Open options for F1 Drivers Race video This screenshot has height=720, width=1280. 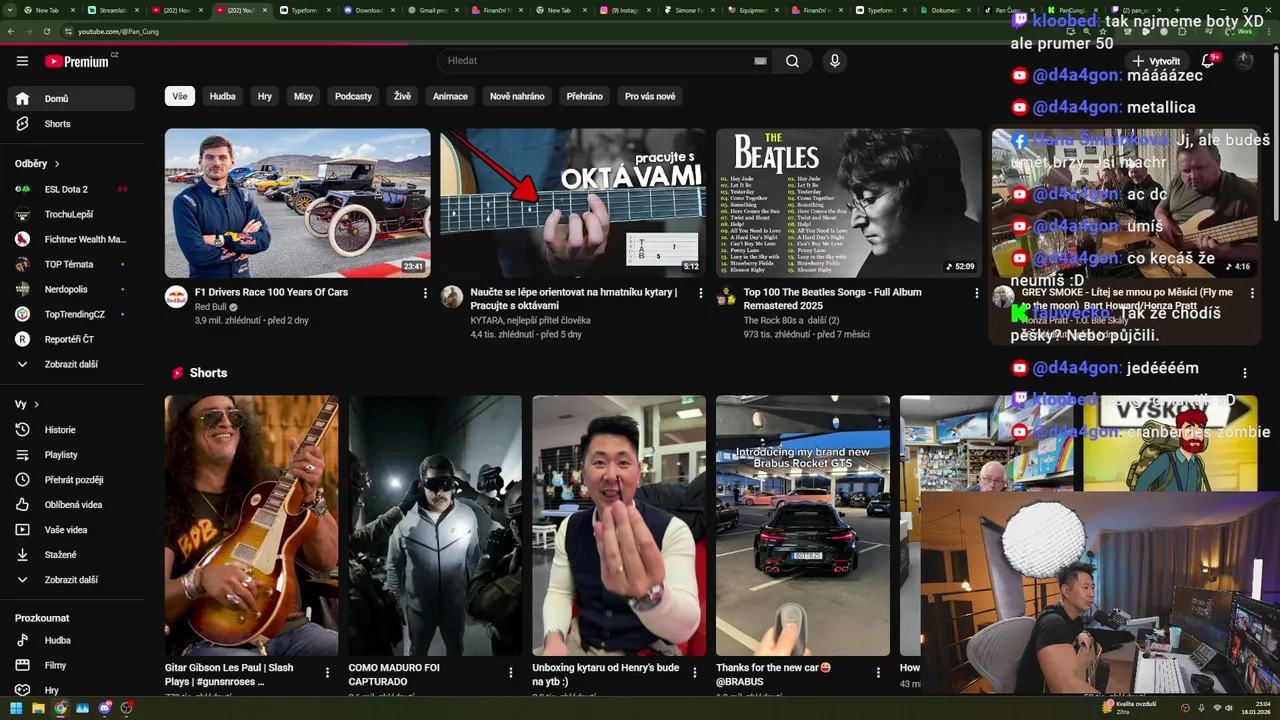425,293
